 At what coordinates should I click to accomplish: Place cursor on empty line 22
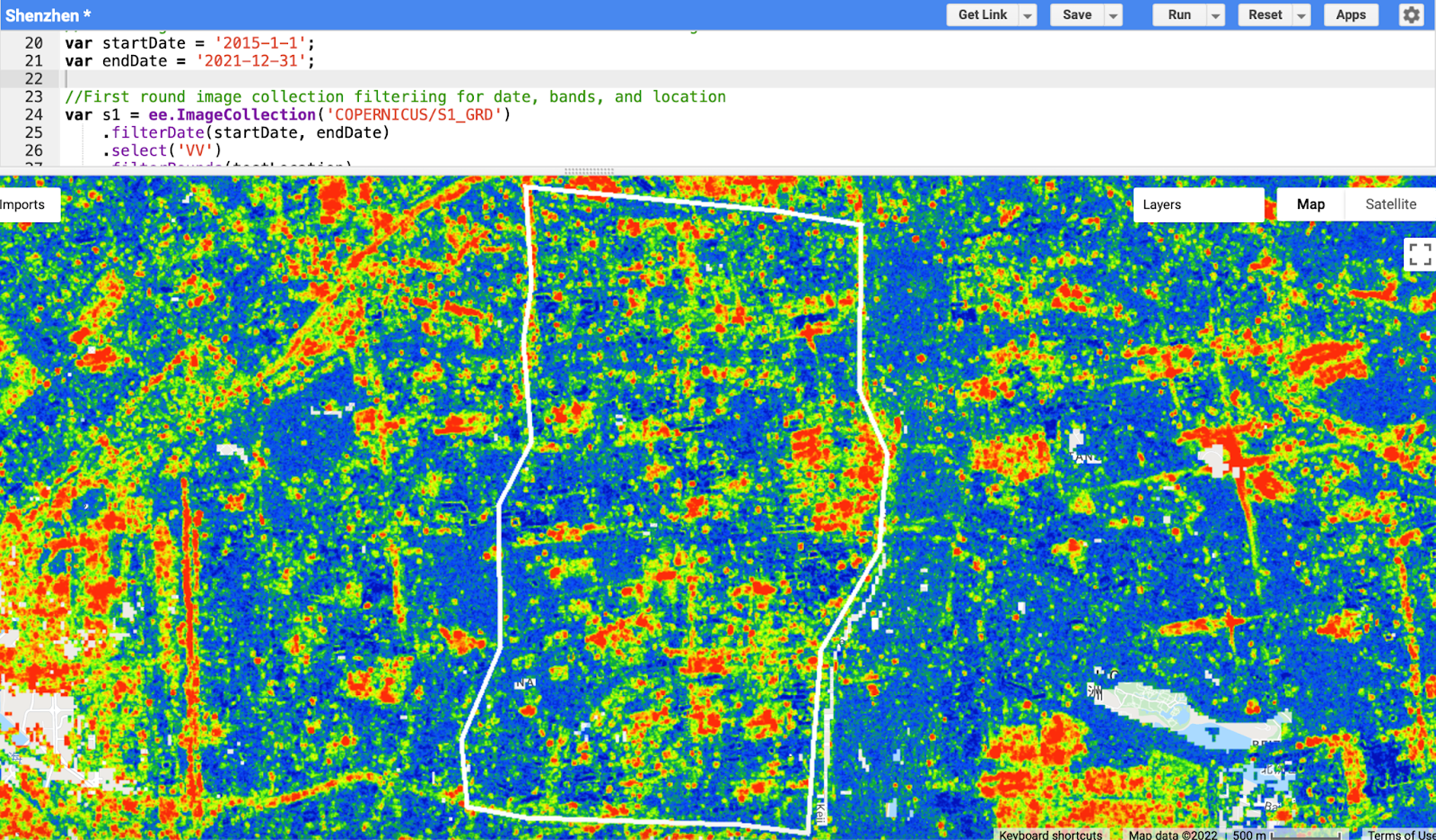342,79
